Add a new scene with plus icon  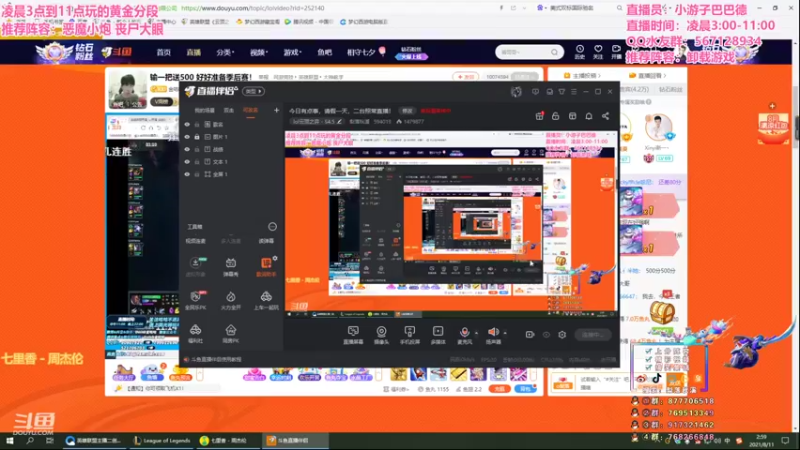pyautogui.click(x=277, y=110)
